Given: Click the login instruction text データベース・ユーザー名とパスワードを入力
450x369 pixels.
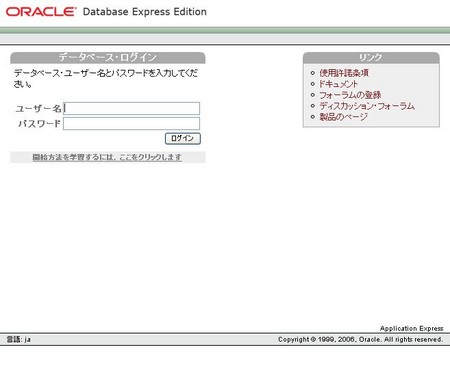Looking at the screenshot, I should (x=106, y=78).
